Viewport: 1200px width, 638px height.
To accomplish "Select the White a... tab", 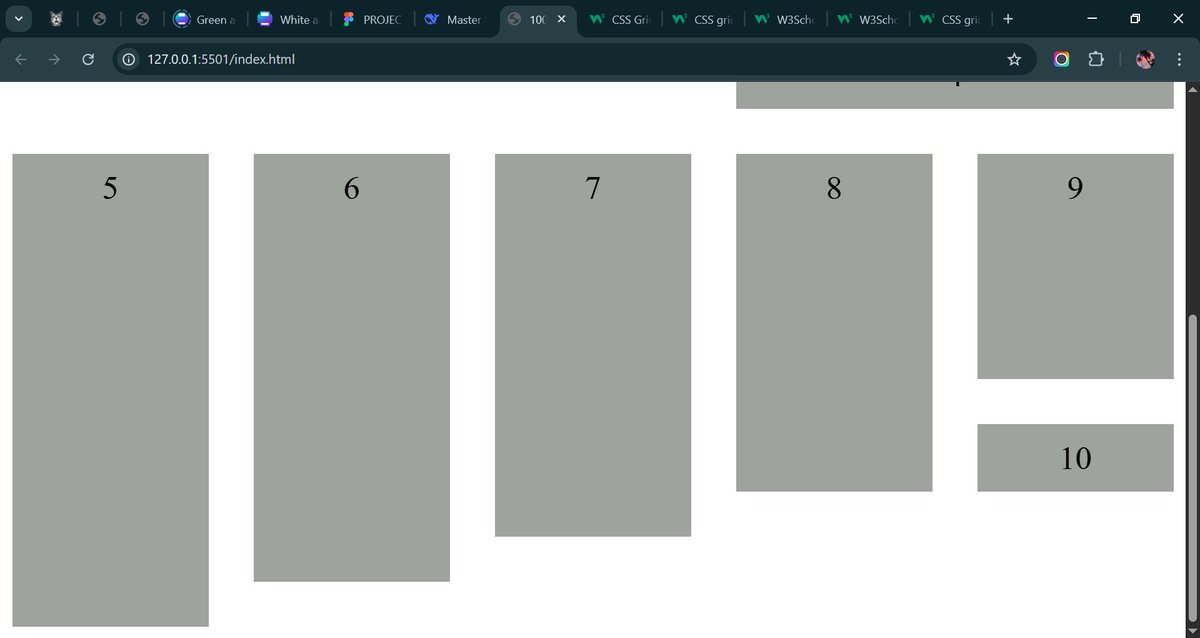I will click(288, 18).
